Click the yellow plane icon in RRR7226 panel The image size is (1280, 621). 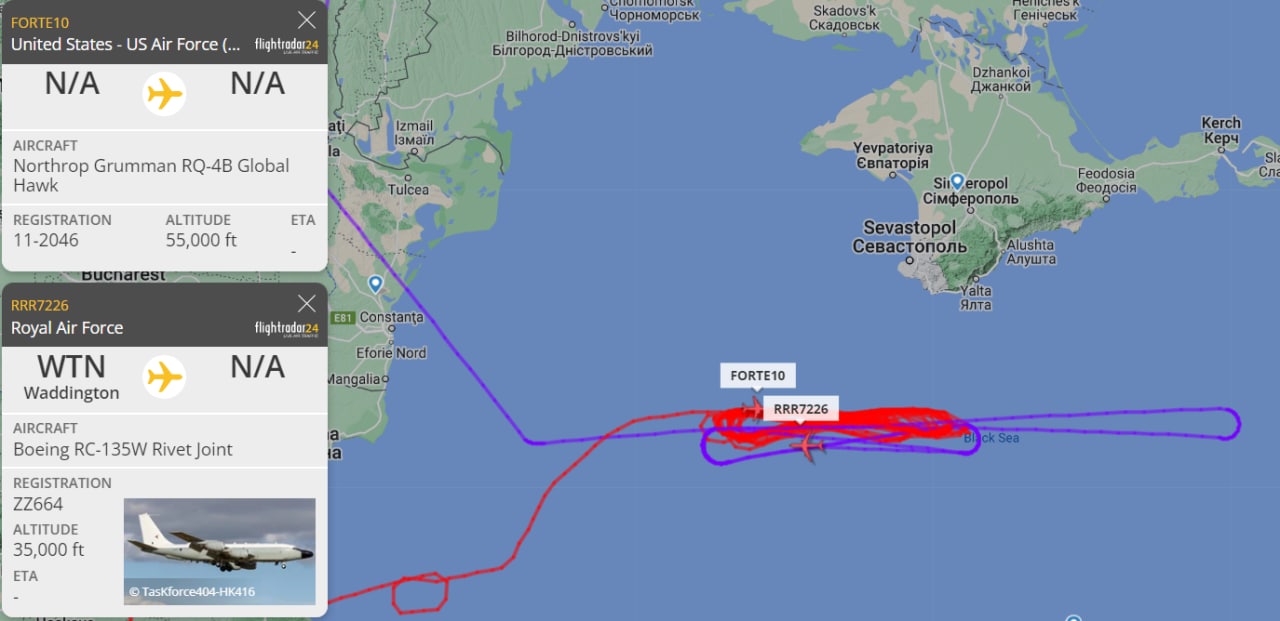164,377
